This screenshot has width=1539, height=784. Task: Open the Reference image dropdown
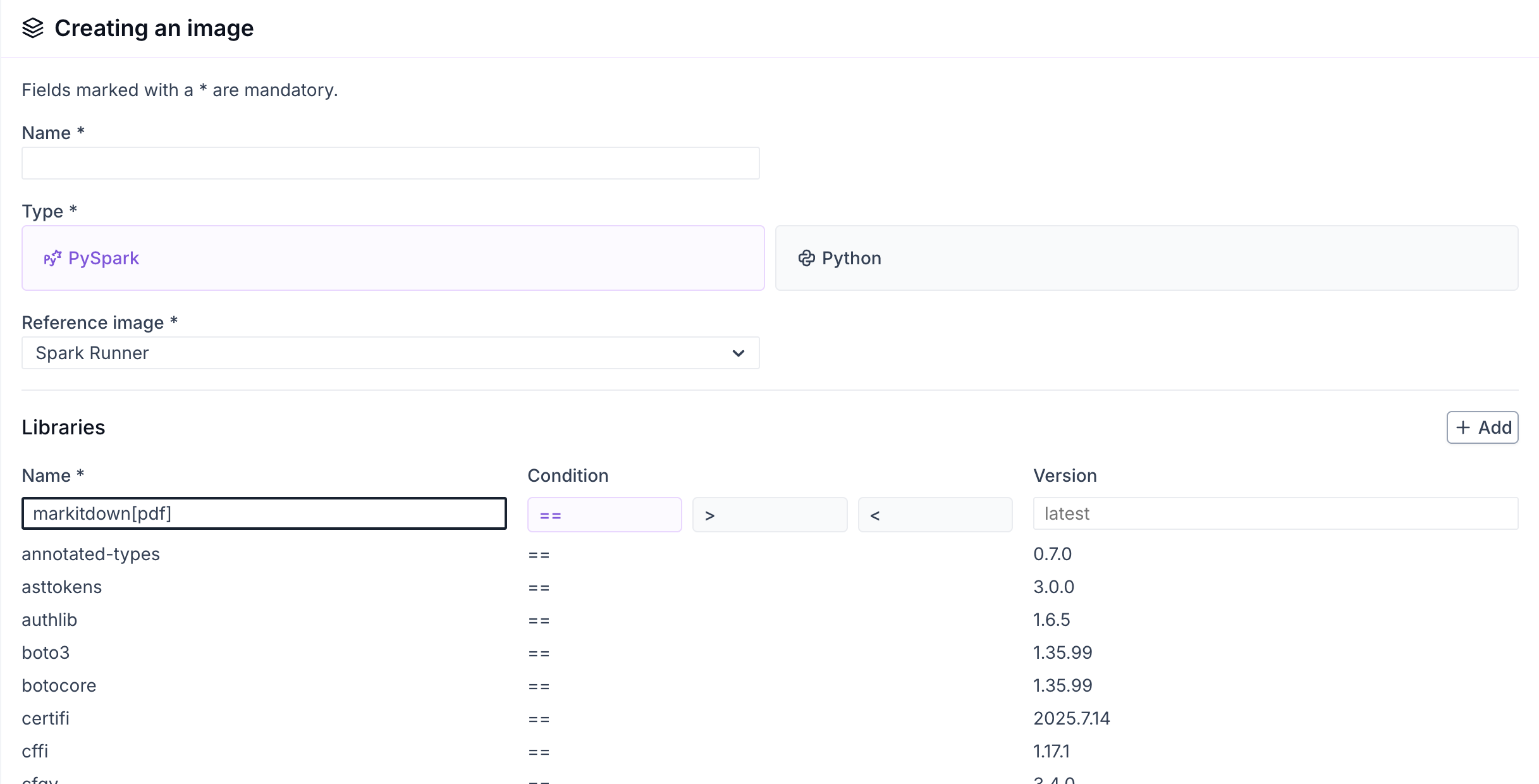[x=391, y=353]
